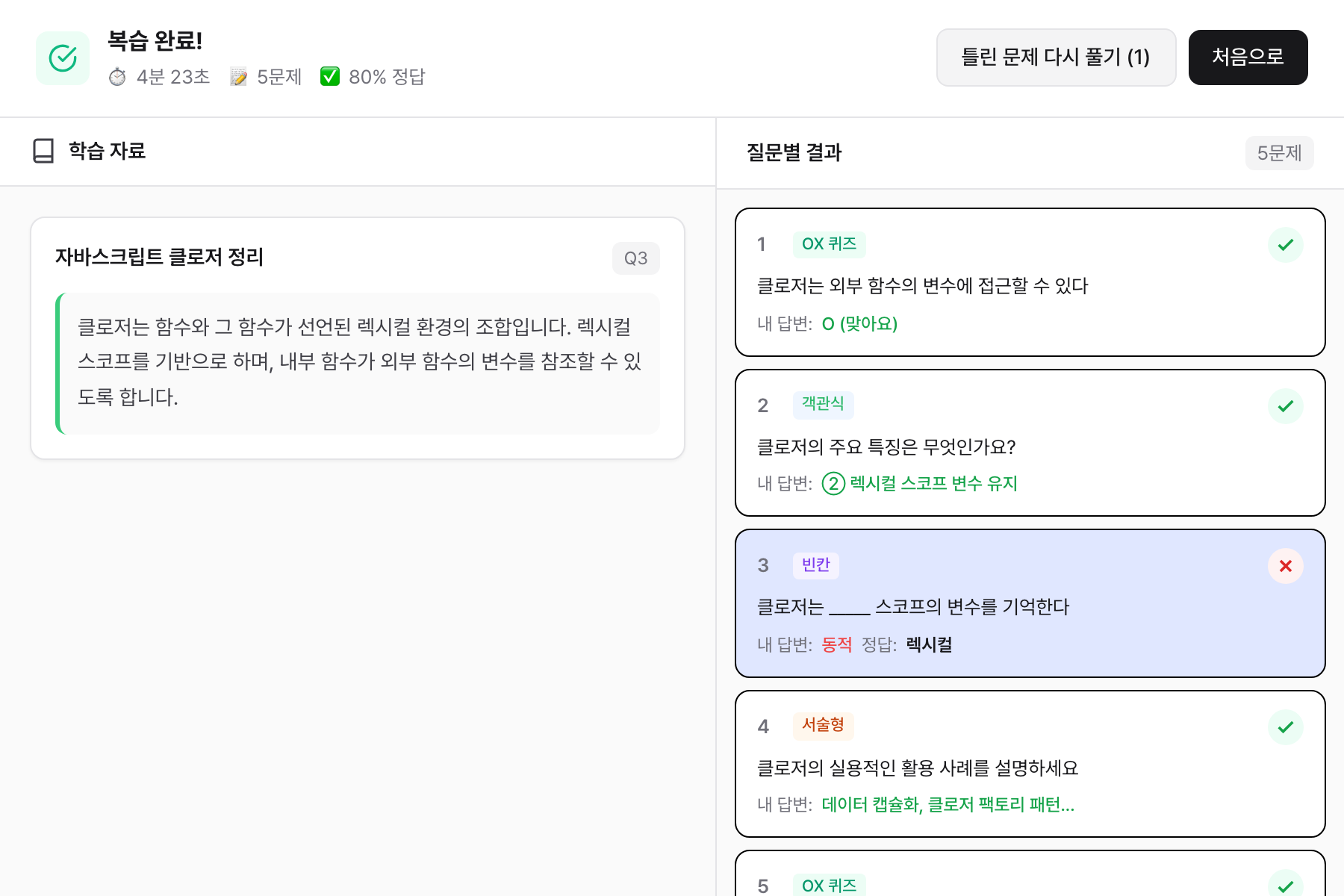This screenshot has width=1344, height=896.
Task: Click the red X icon on question 3
Action: click(1285, 566)
